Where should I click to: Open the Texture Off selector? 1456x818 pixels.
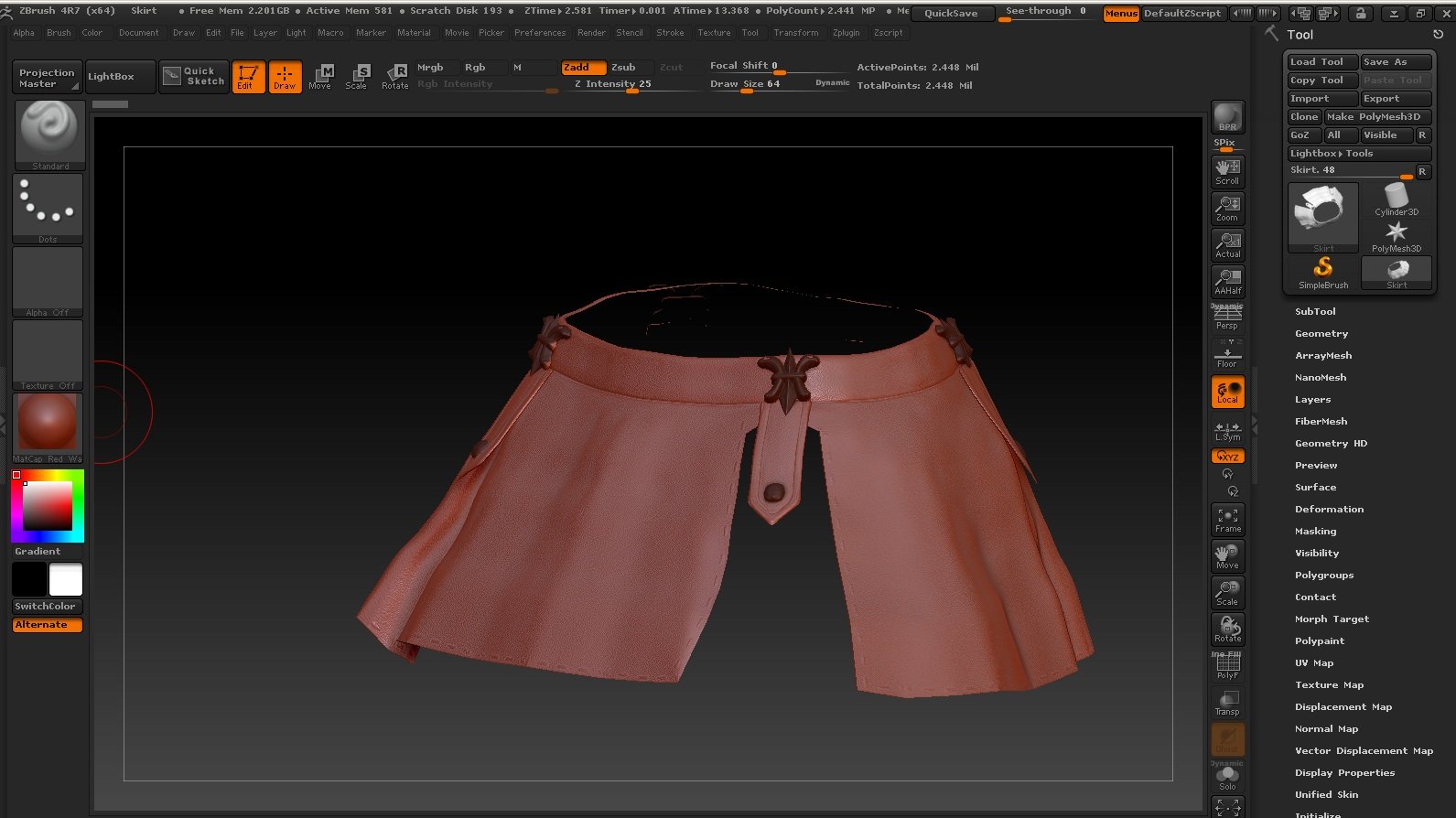48,355
